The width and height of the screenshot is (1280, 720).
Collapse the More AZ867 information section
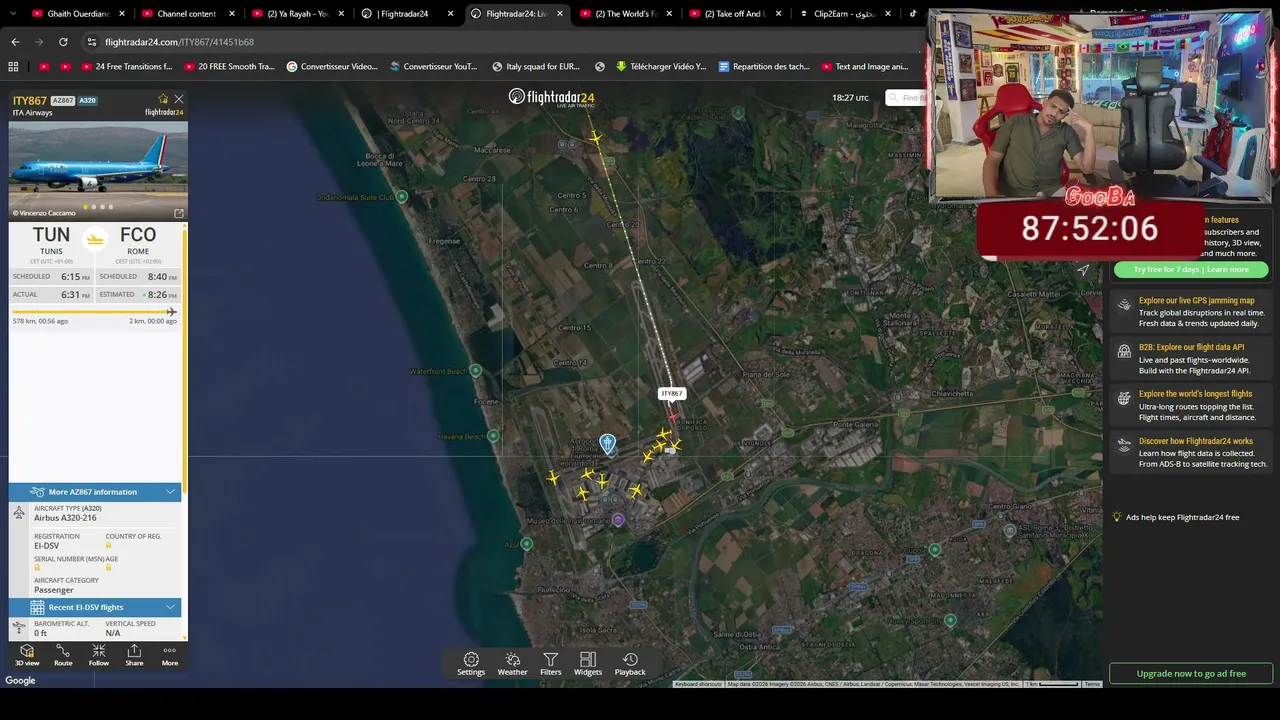pos(95,492)
